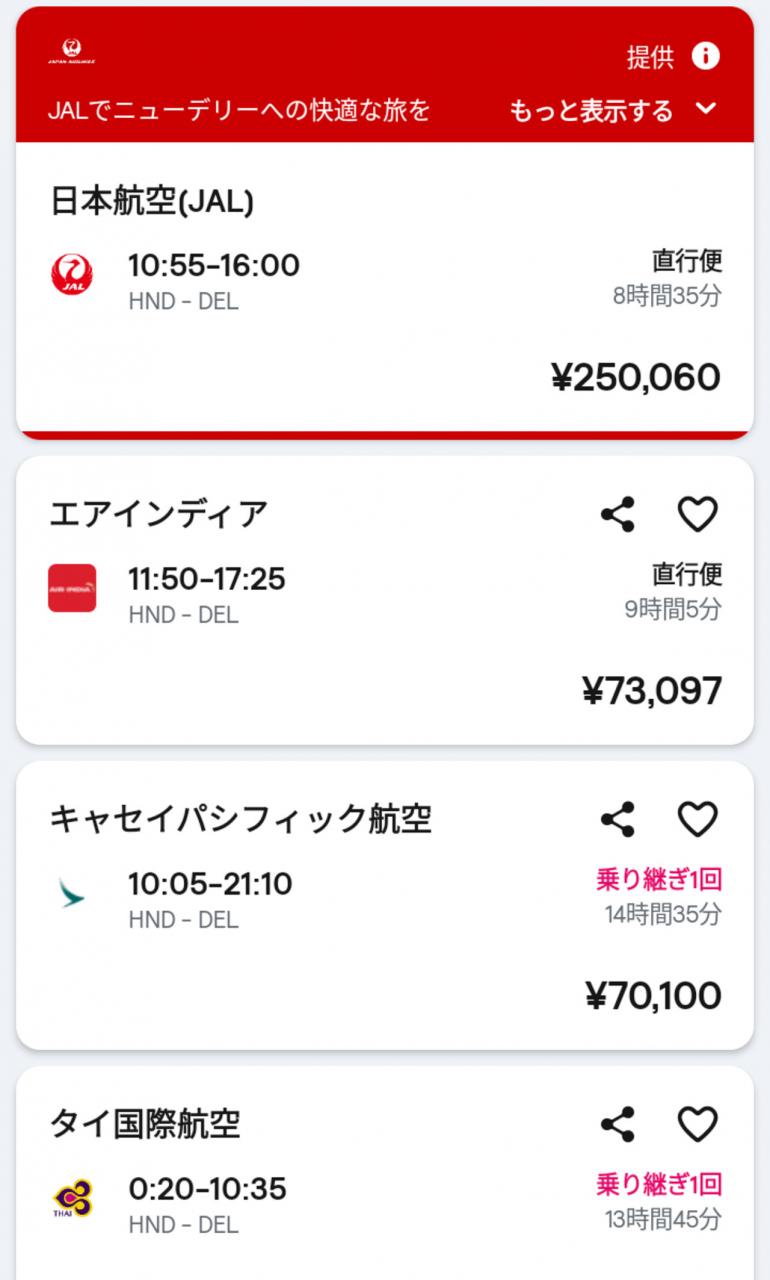Viewport: 770px width, 1280px height.
Task: Share the エアインディア flight
Action: [618, 515]
